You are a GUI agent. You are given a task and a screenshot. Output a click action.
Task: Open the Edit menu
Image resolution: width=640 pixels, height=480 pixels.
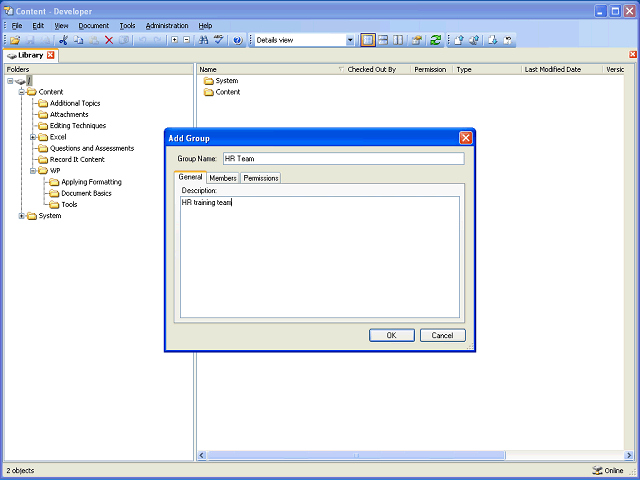[38, 26]
